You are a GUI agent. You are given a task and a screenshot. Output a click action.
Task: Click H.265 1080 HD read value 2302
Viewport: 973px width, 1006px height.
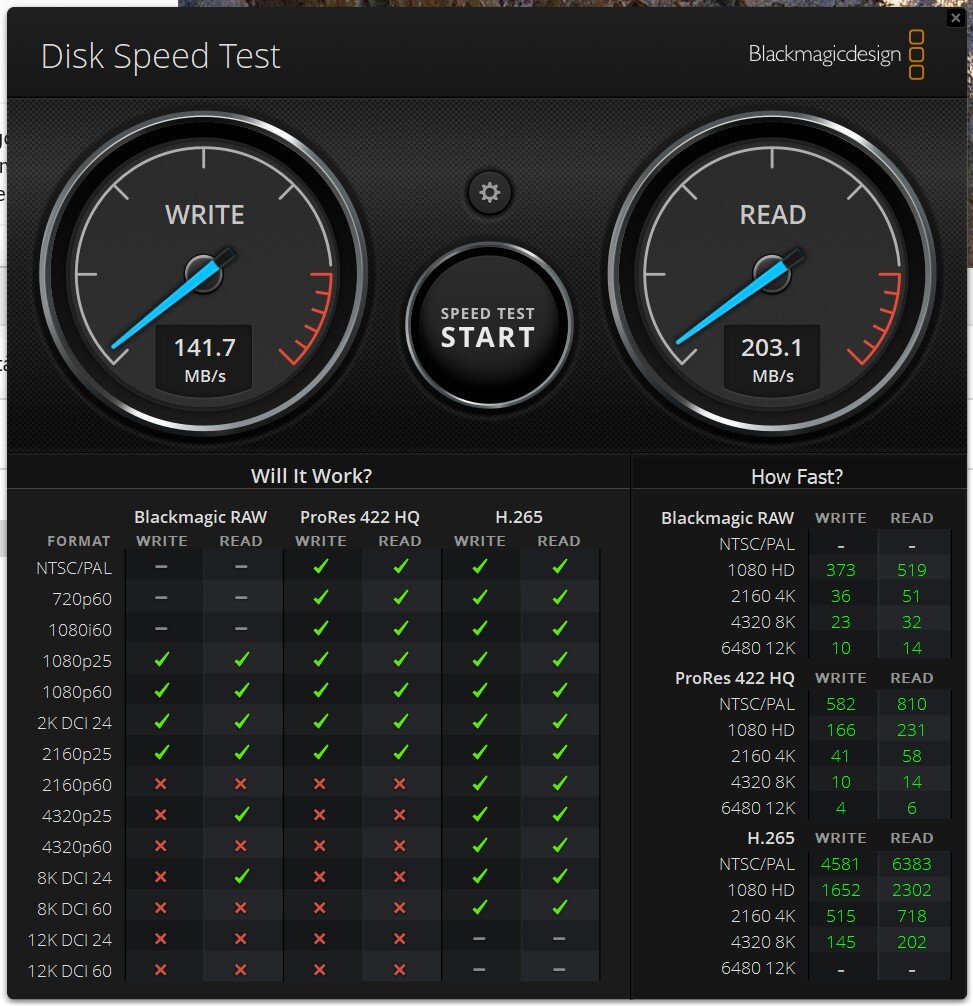pos(911,890)
